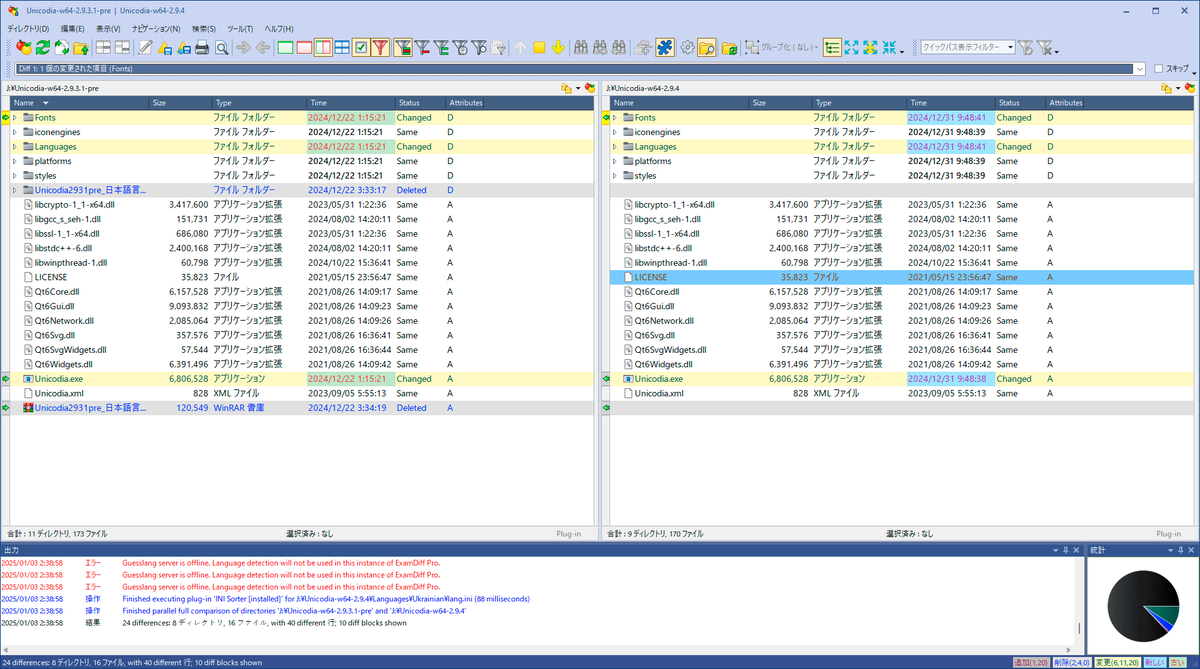Screen dimensions: 1200x669
Task: Click the funnel with clock filter icon
Action: click(461, 47)
